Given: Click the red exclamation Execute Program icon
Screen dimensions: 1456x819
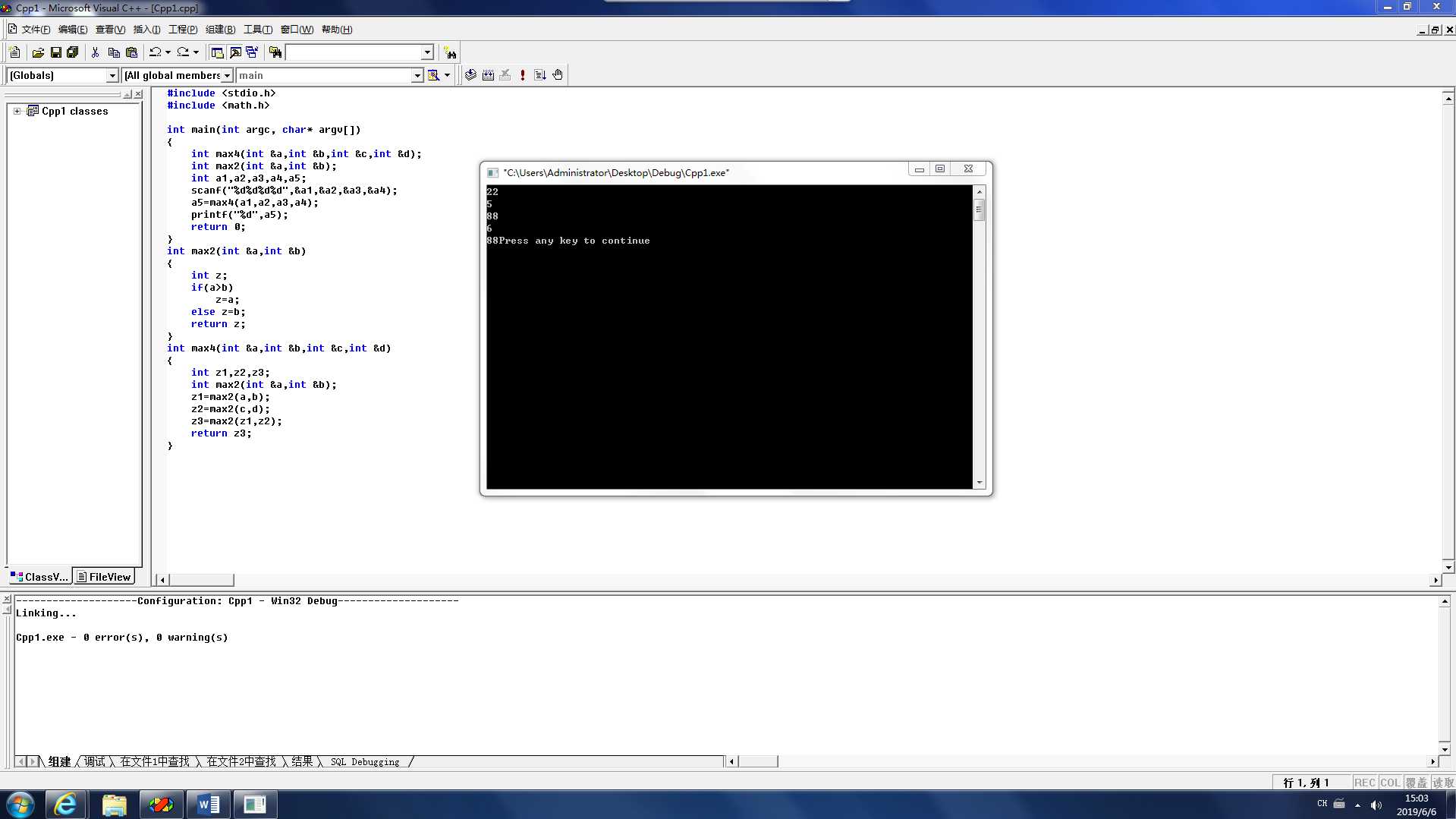Looking at the screenshot, I should tap(523, 75).
